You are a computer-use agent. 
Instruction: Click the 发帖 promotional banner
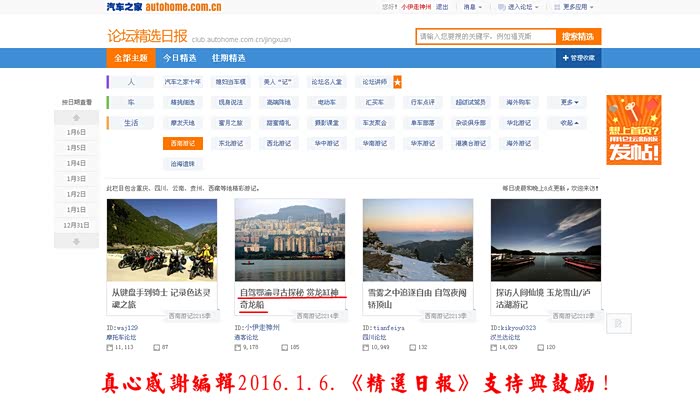click(x=634, y=130)
